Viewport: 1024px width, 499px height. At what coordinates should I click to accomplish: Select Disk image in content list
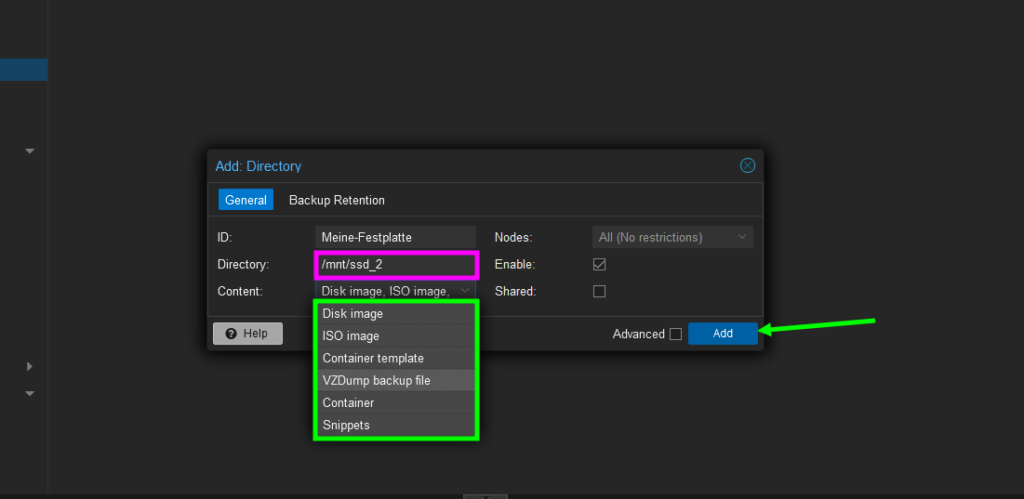pyautogui.click(x=396, y=314)
